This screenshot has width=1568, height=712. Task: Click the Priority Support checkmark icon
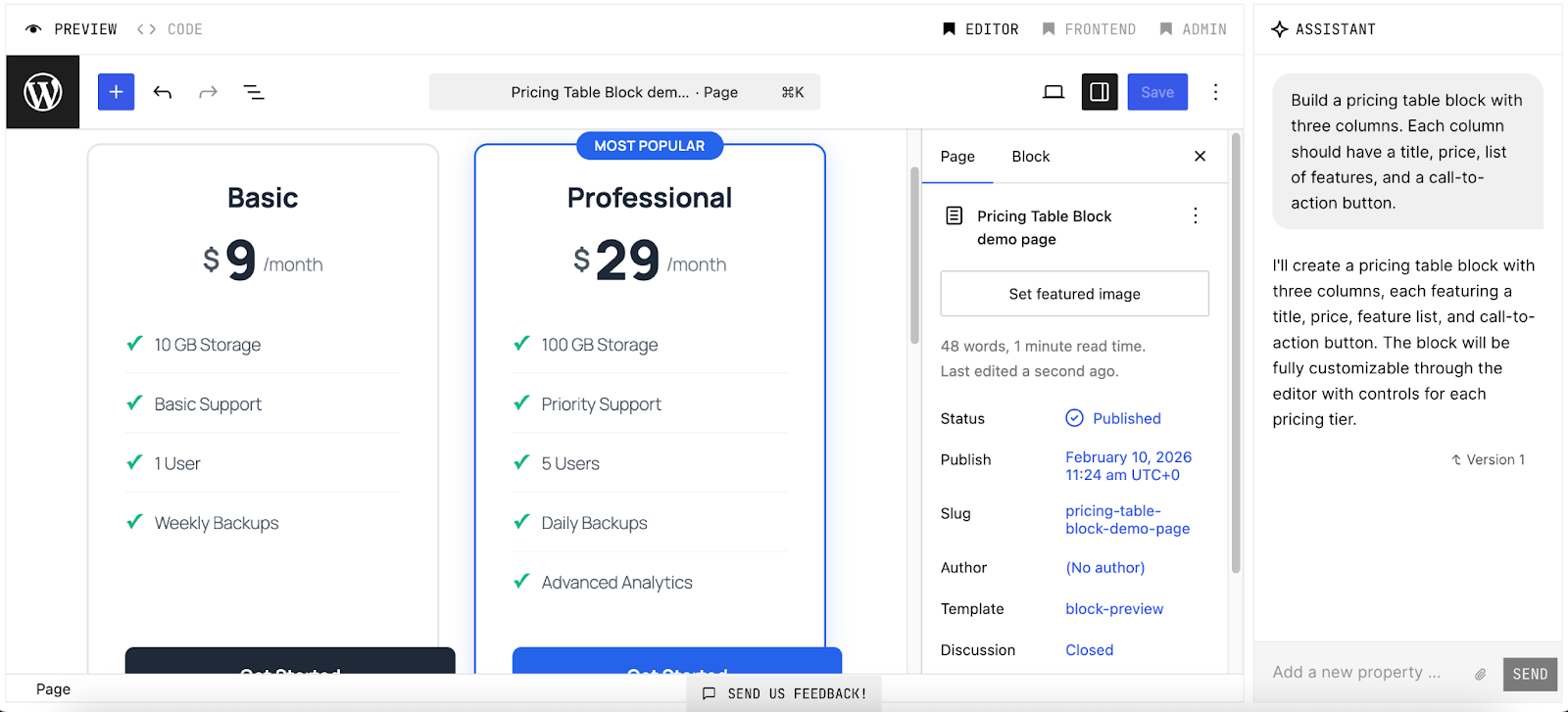521,403
